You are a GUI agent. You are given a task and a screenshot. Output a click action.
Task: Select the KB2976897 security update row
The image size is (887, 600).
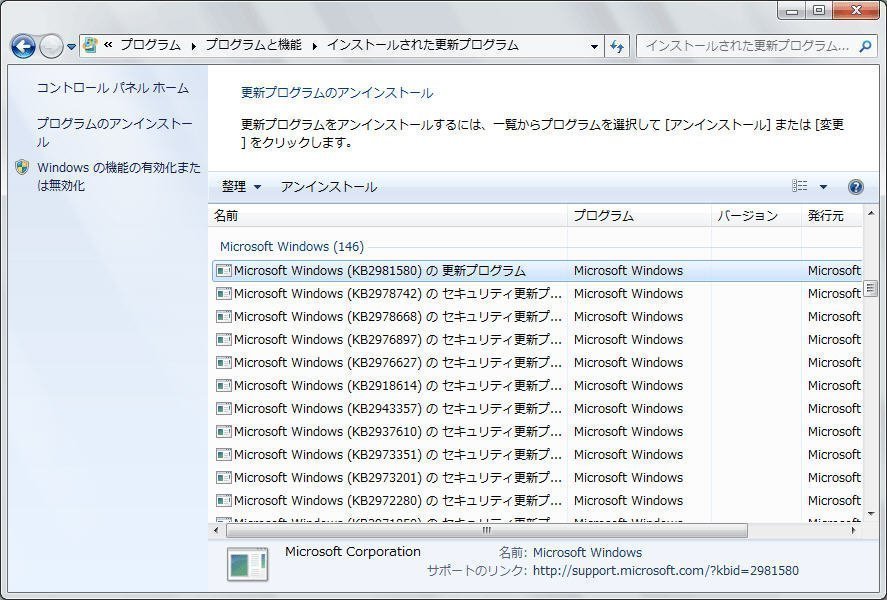[x=537, y=339]
